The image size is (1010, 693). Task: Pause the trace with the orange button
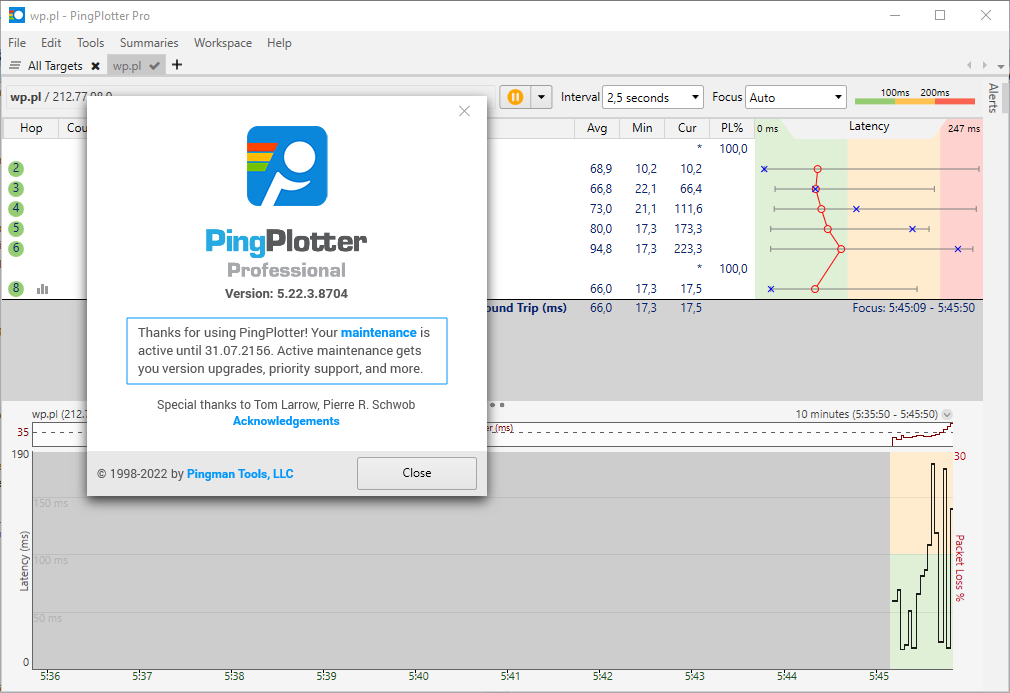click(515, 97)
